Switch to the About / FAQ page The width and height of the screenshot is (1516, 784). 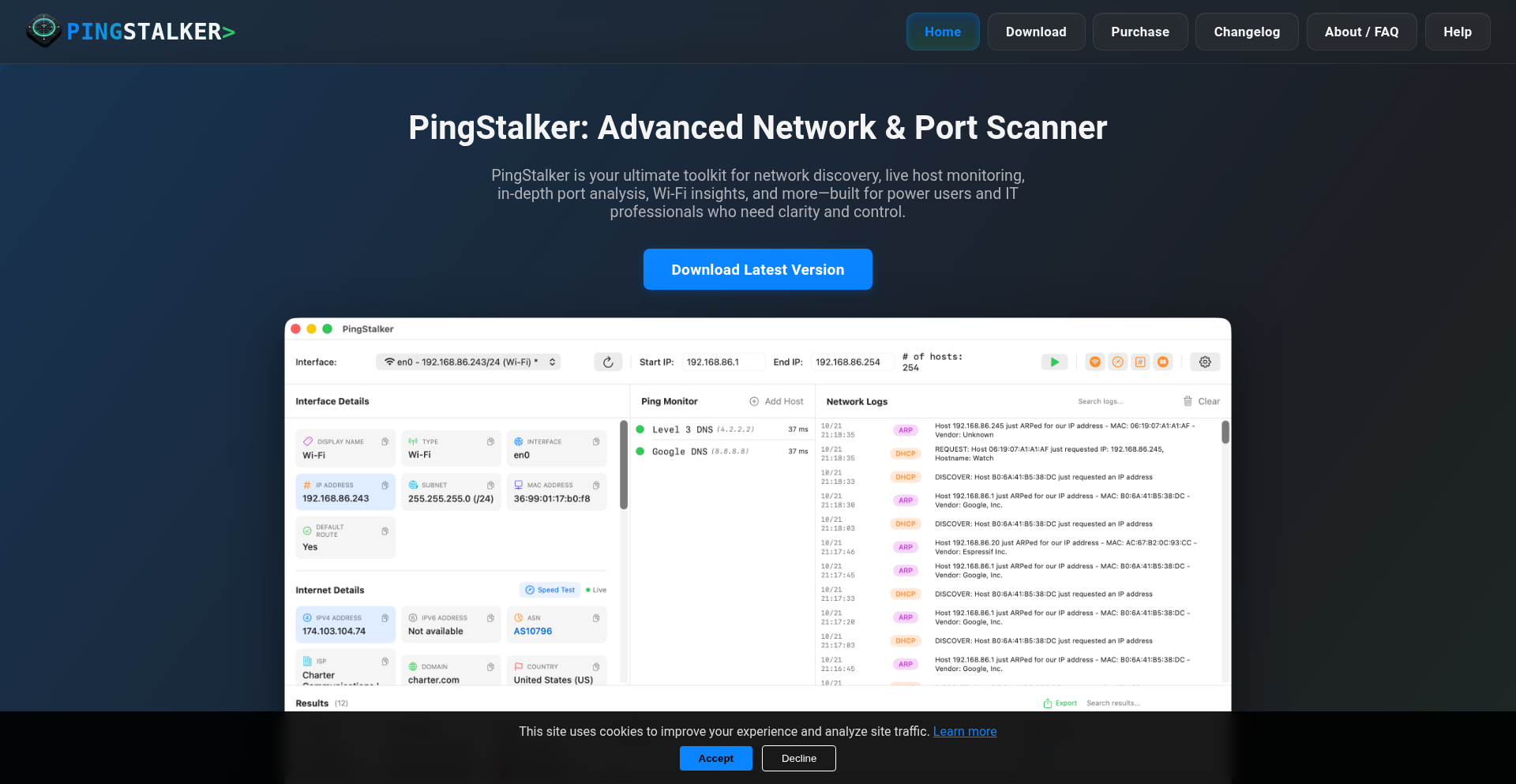pyautogui.click(x=1361, y=32)
